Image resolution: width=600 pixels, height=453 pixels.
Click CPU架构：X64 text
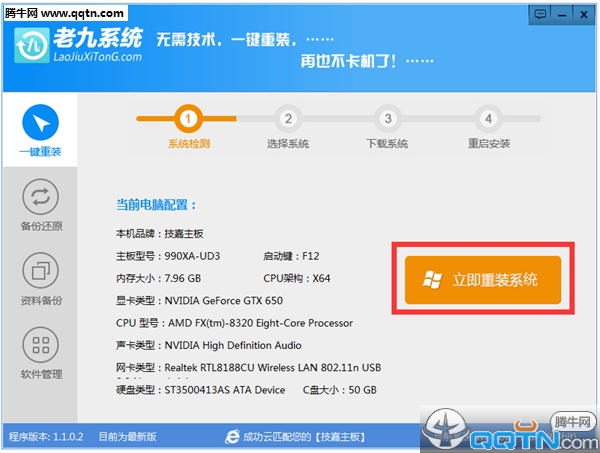tap(297, 278)
